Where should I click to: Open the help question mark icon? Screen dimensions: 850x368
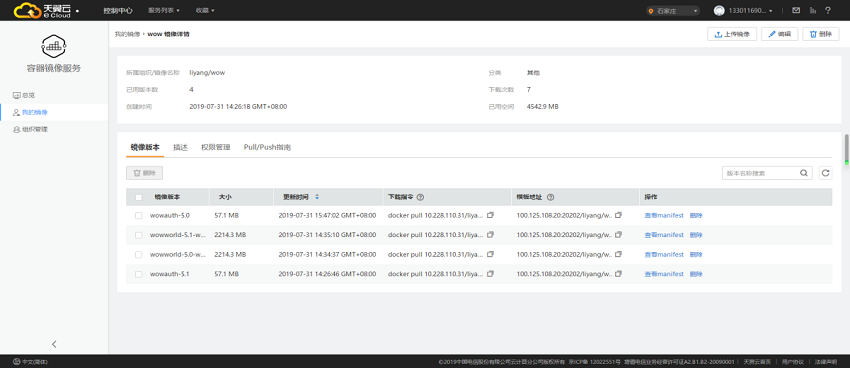(x=828, y=10)
